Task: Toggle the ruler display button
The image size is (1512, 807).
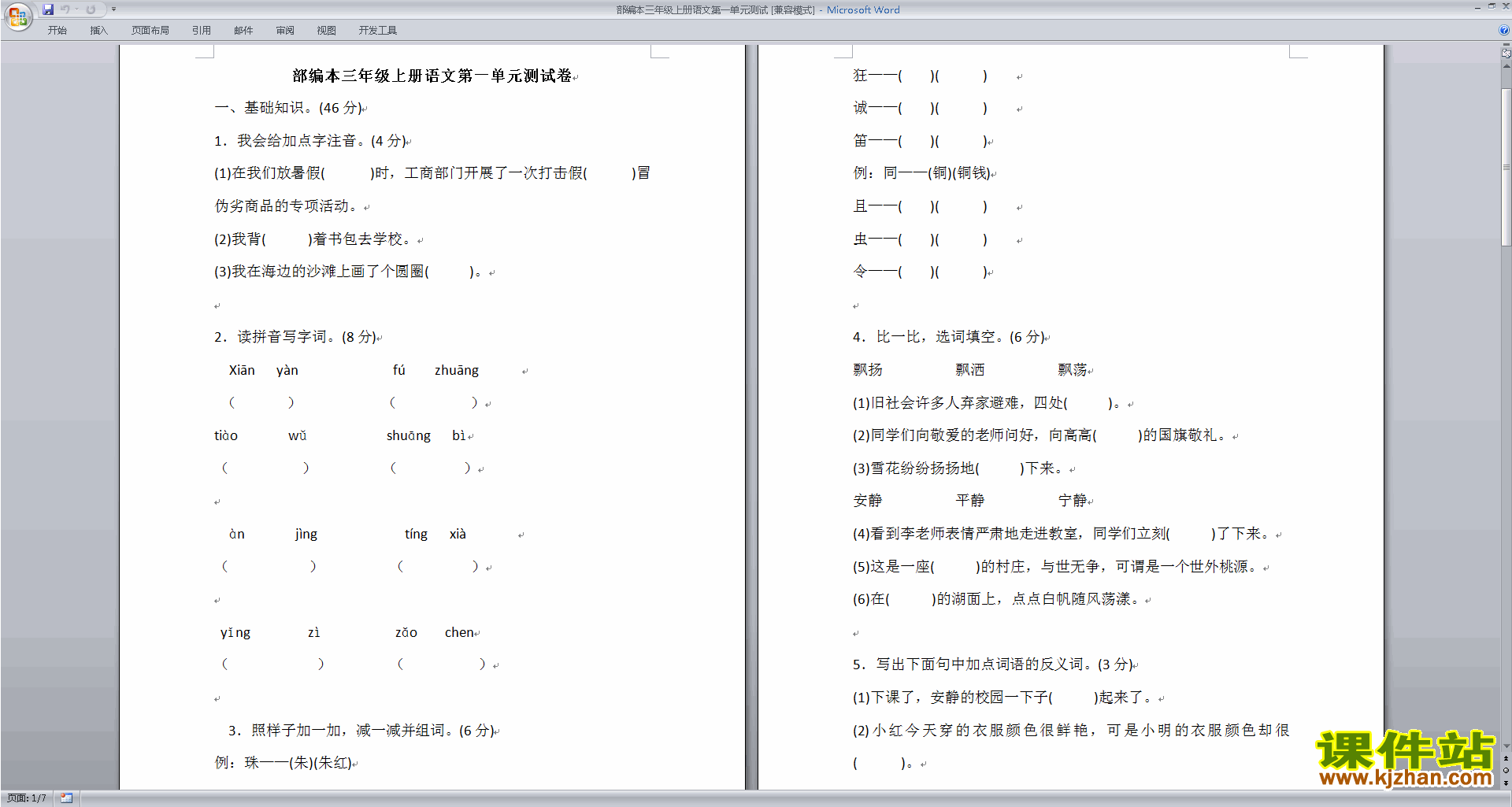Action: (x=1506, y=53)
